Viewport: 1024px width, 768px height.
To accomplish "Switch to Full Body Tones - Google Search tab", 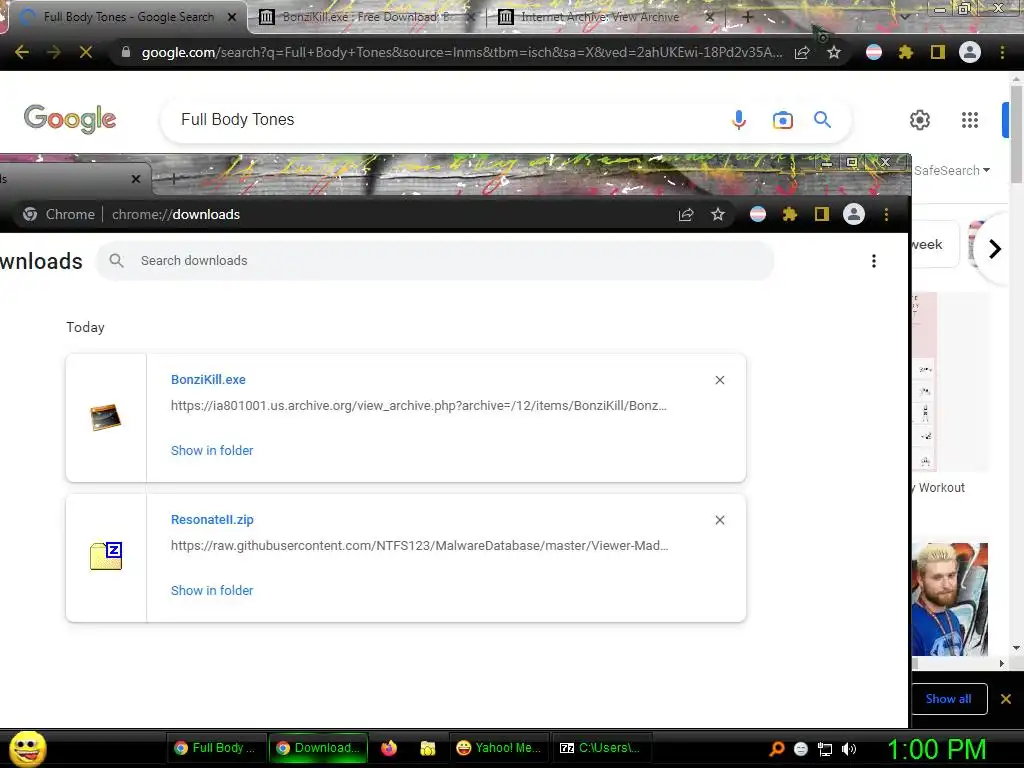I will tap(128, 17).
